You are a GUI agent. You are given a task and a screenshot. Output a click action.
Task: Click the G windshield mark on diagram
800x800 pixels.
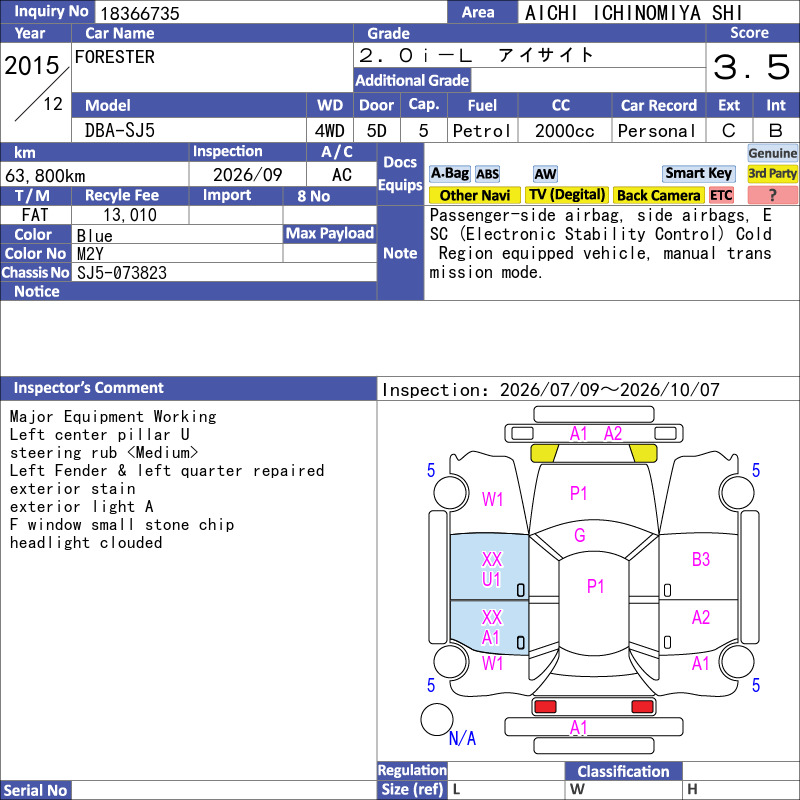pyautogui.click(x=580, y=535)
